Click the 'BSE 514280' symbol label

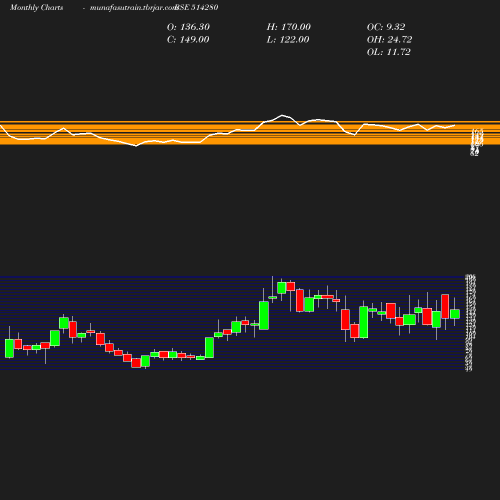pos(197,7)
